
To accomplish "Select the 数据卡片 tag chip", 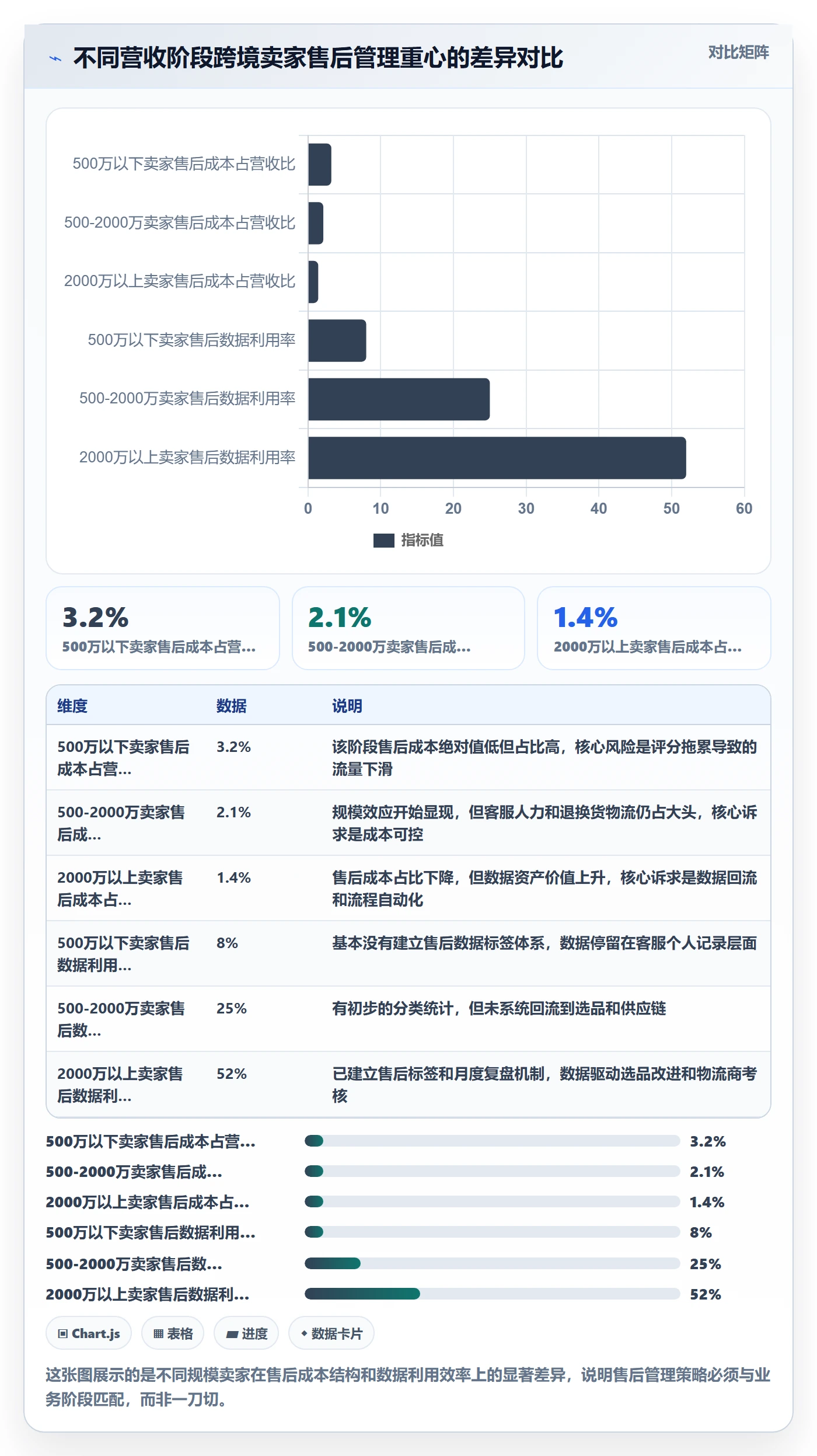I will coord(331,1333).
